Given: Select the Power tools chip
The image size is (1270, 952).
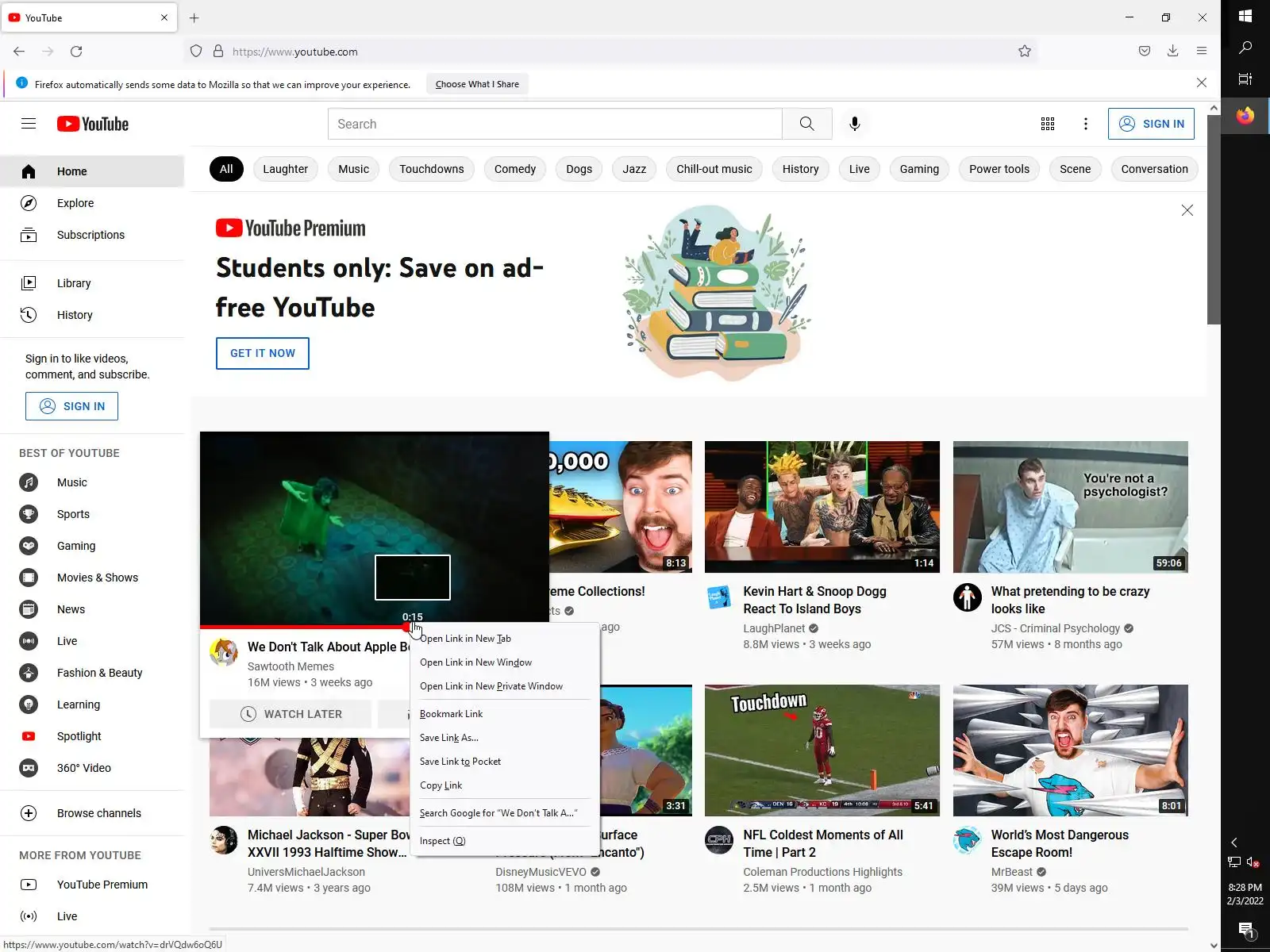Looking at the screenshot, I should click(x=999, y=169).
